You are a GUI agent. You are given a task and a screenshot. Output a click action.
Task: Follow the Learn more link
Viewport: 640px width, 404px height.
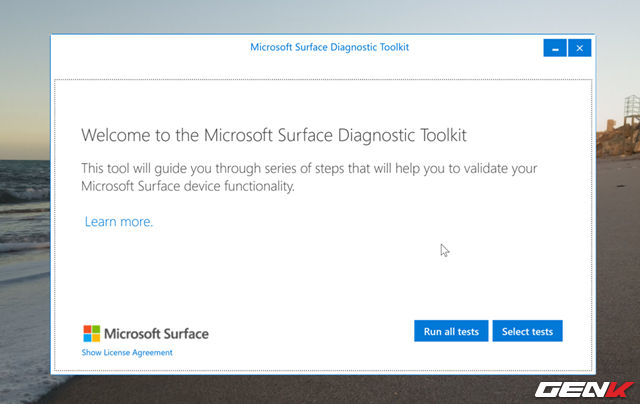tap(118, 222)
